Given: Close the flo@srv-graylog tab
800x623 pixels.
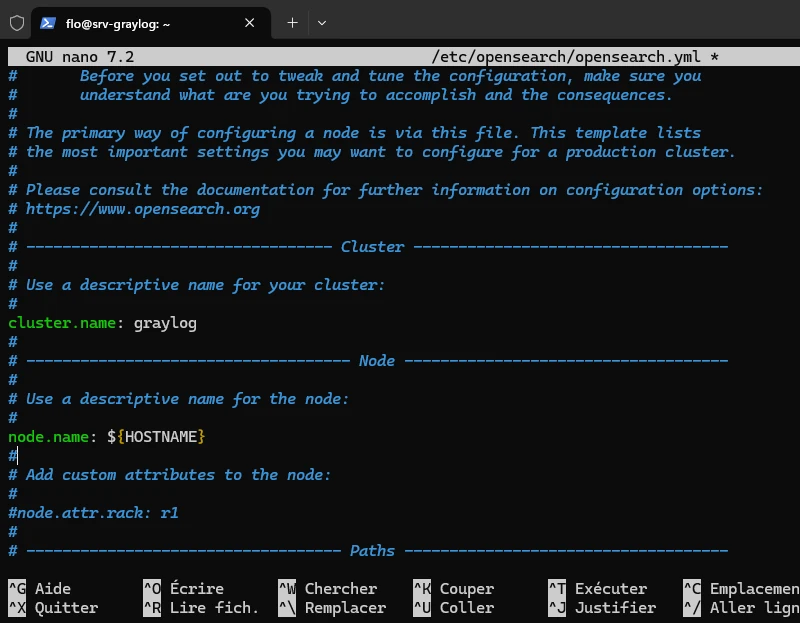Looking at the screenshot, I should (x=250, y=22).
